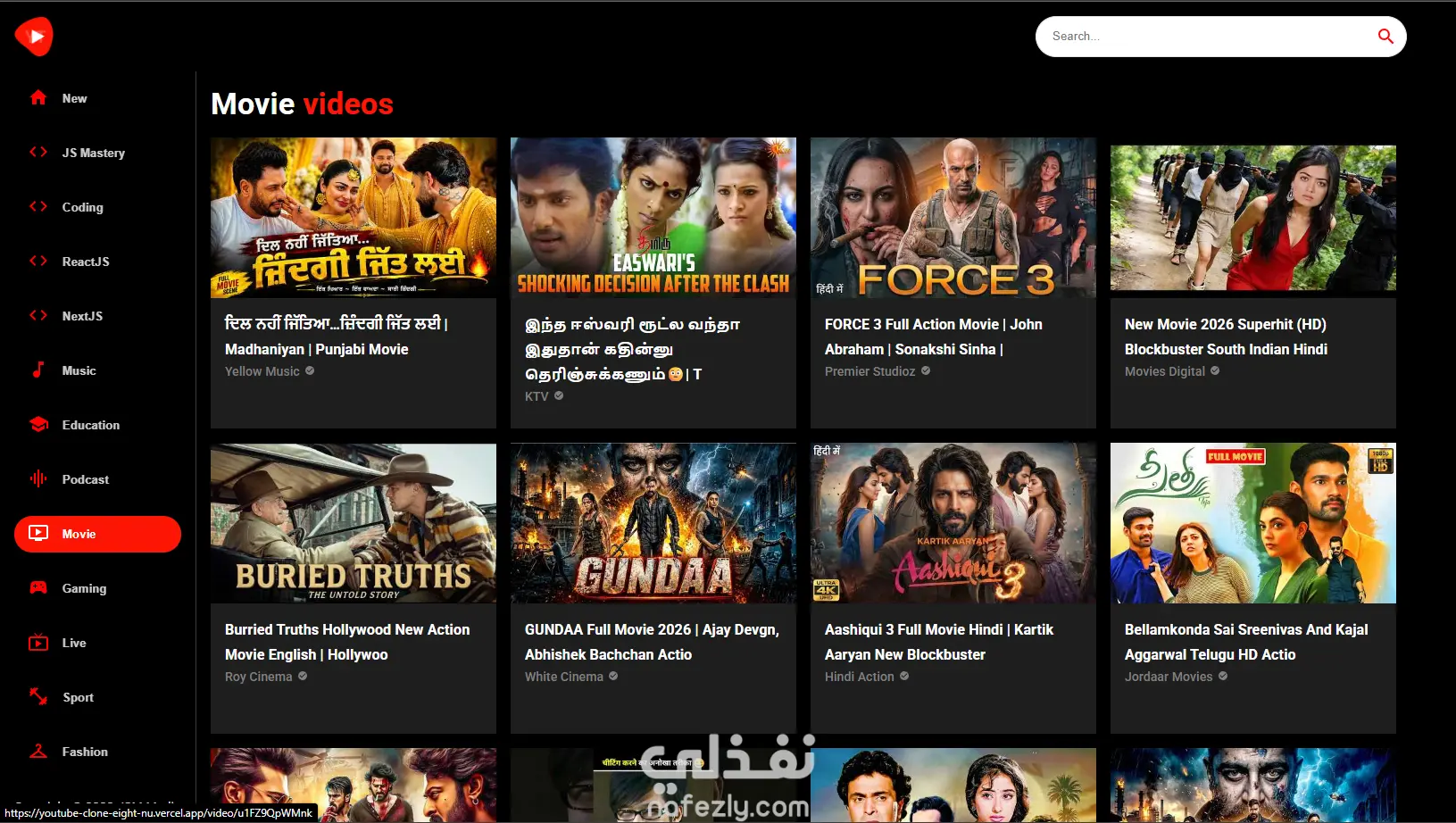
Task: Click the search magnifier icon
Action: point(1385,37)
